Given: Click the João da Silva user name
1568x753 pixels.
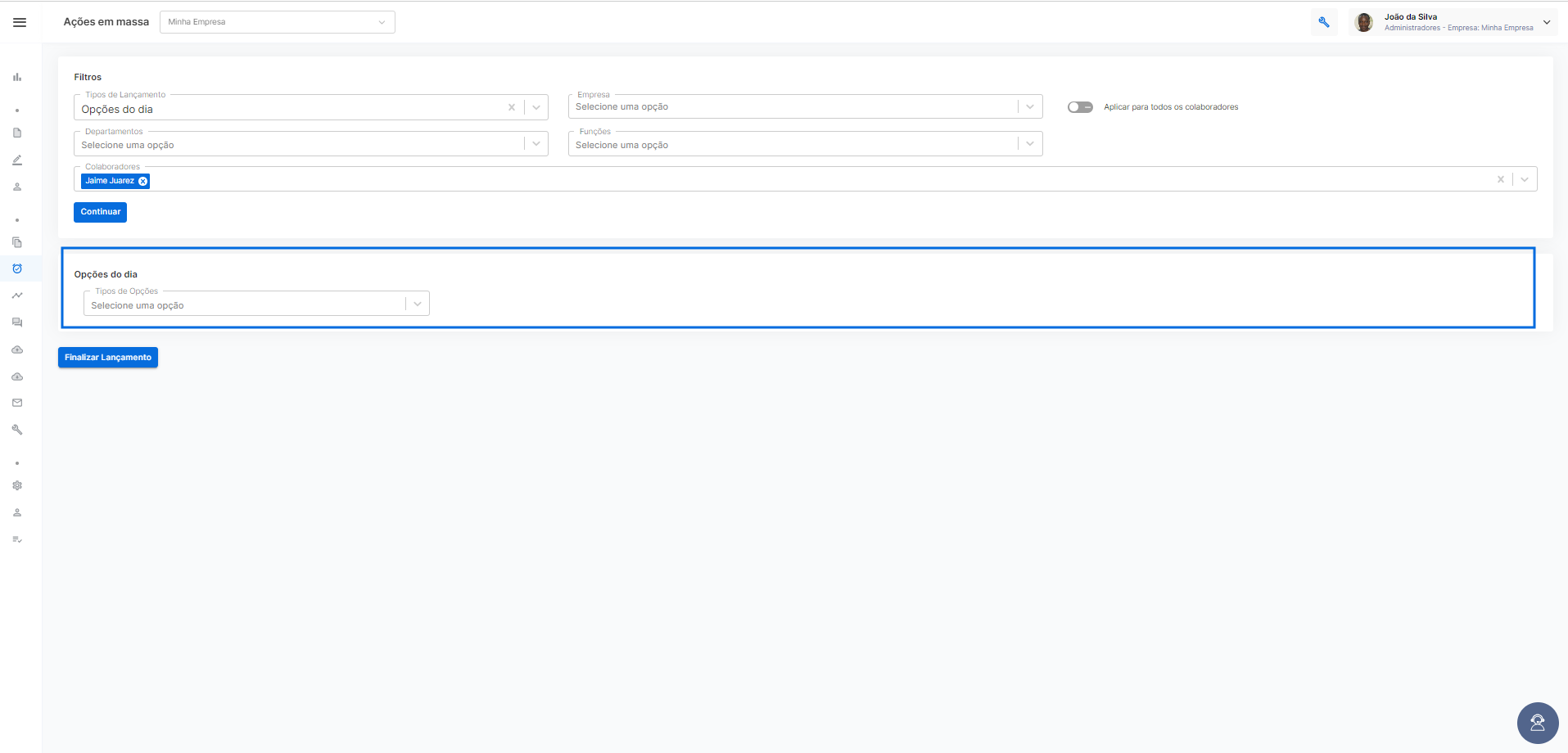Looking at the screenshot, I should point(1411,16).
